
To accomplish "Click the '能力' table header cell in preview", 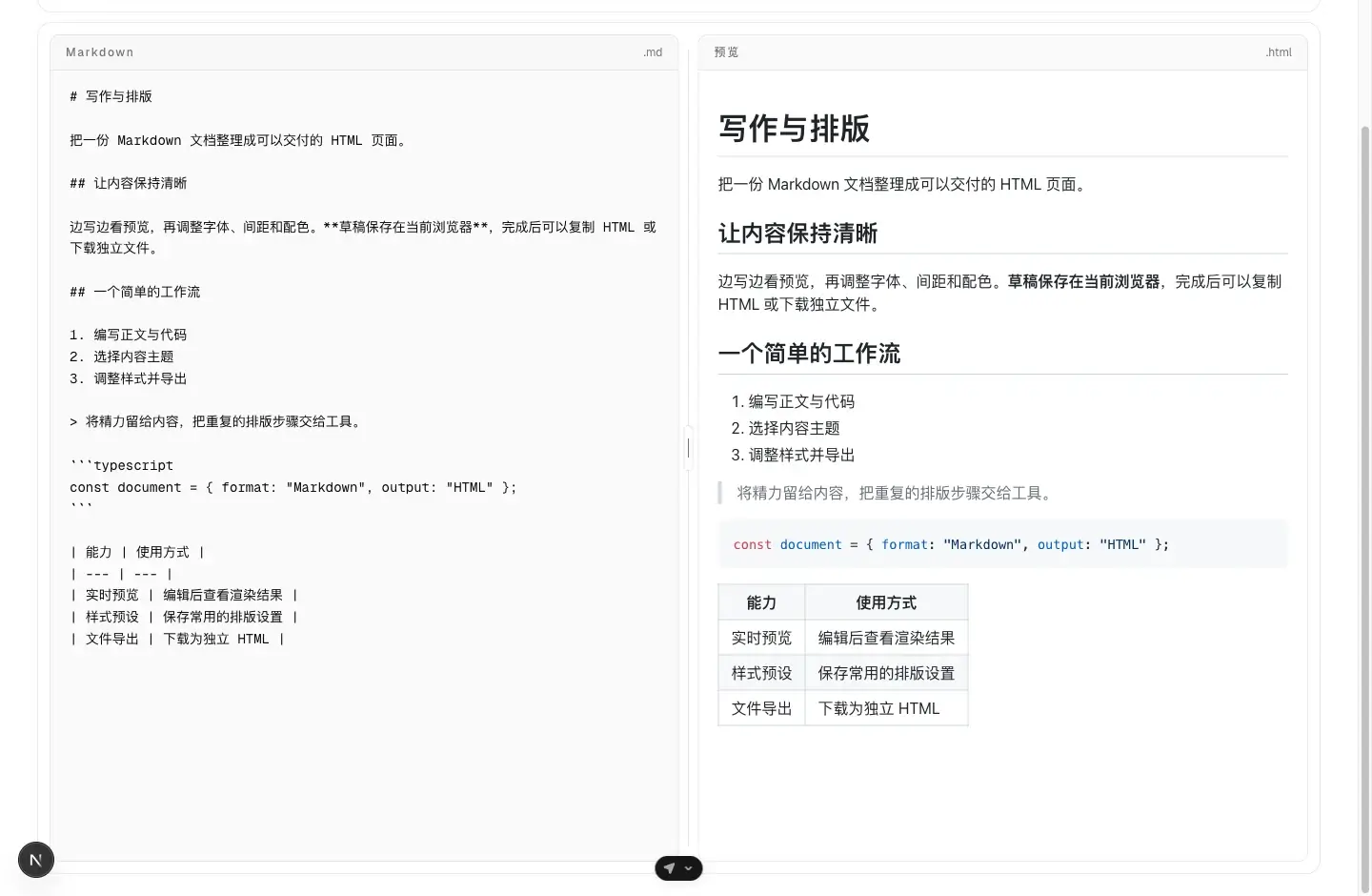I will coord(761,602).
